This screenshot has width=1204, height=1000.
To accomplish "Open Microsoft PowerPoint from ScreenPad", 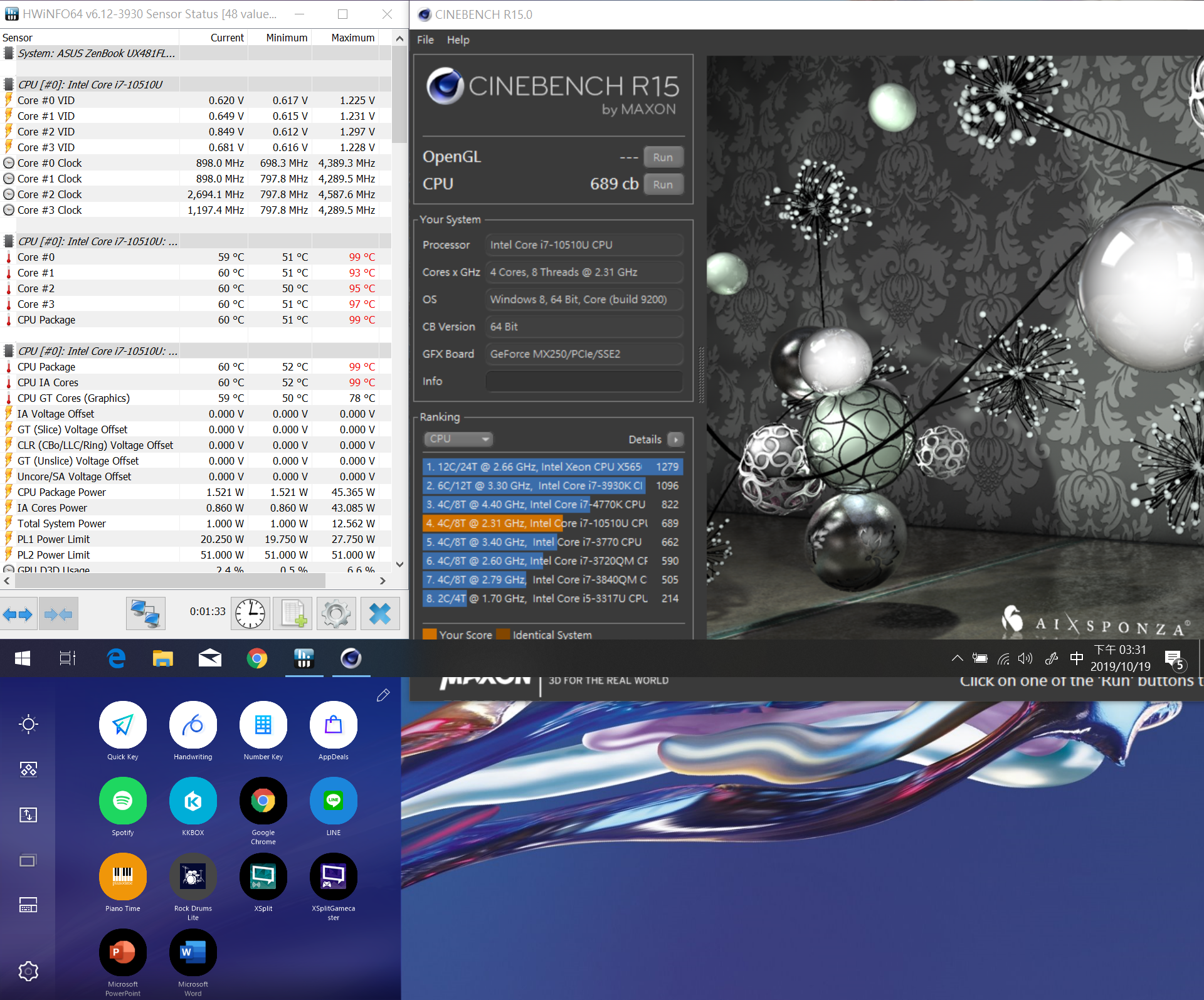I will 123,952.
